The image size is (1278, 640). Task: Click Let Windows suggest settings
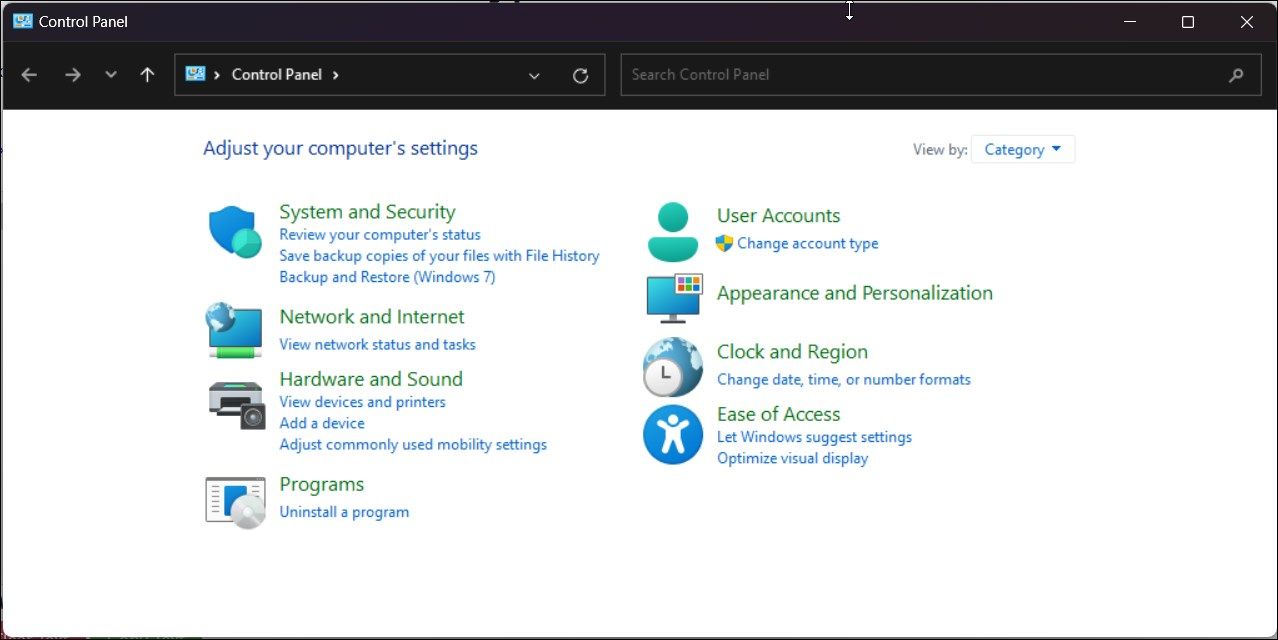[814, 437]
